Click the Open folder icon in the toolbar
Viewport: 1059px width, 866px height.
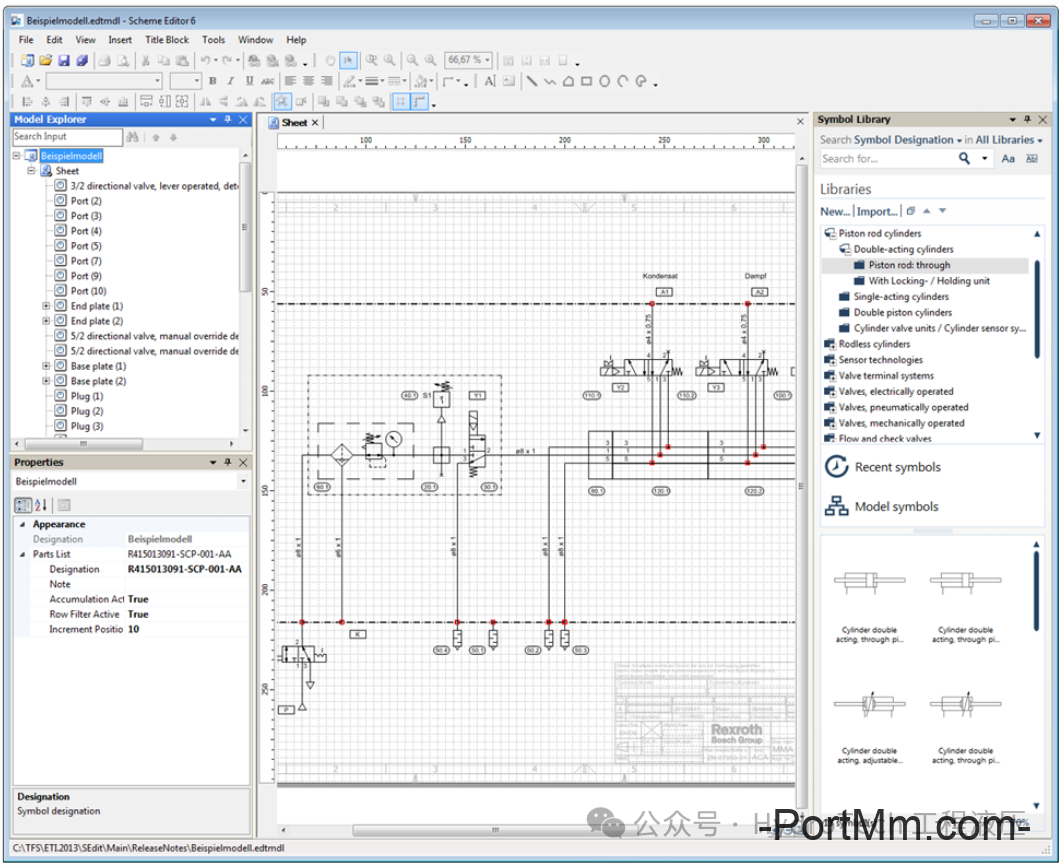[45, 61]
